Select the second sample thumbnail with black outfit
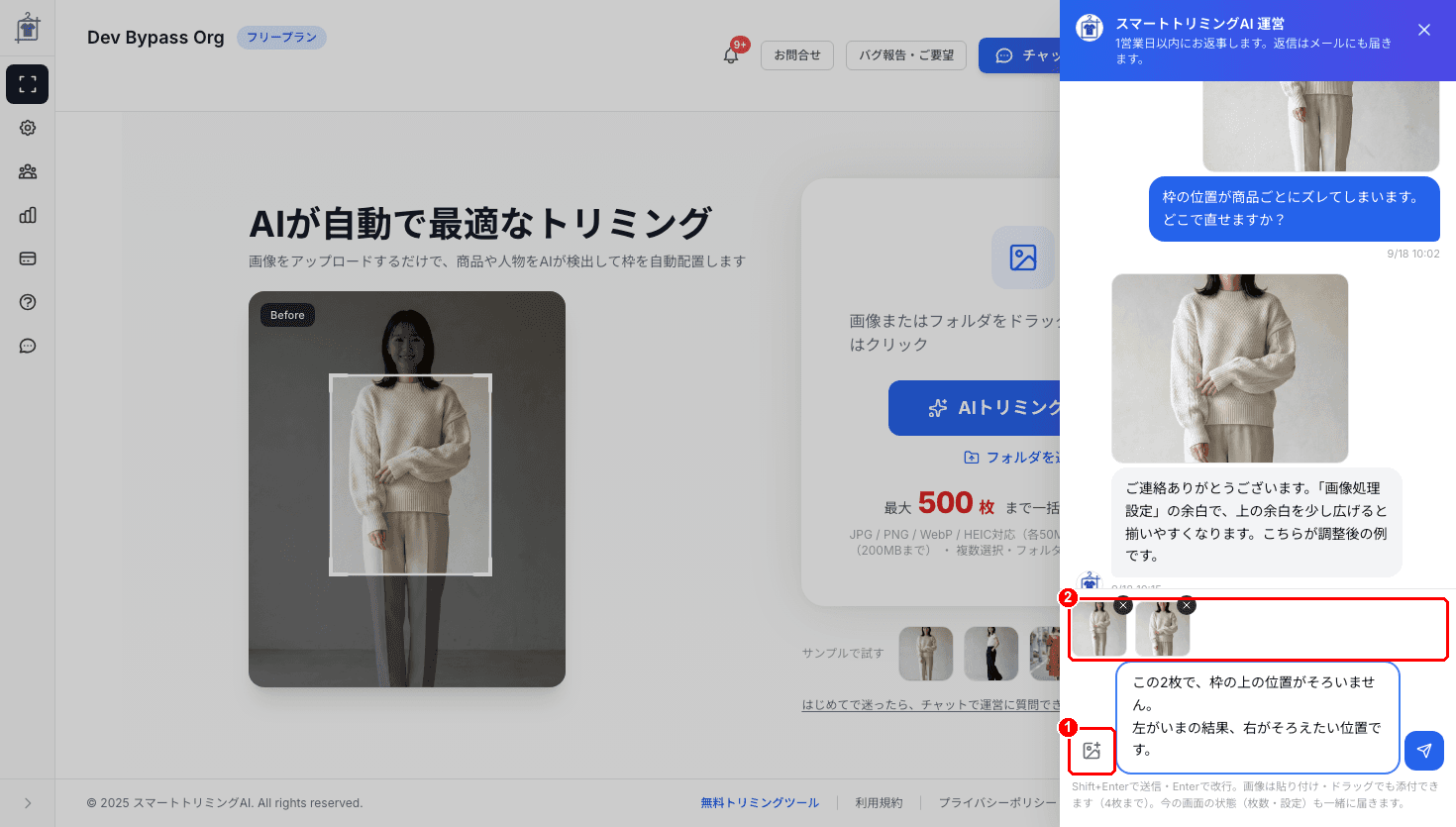 pos(991,654)
